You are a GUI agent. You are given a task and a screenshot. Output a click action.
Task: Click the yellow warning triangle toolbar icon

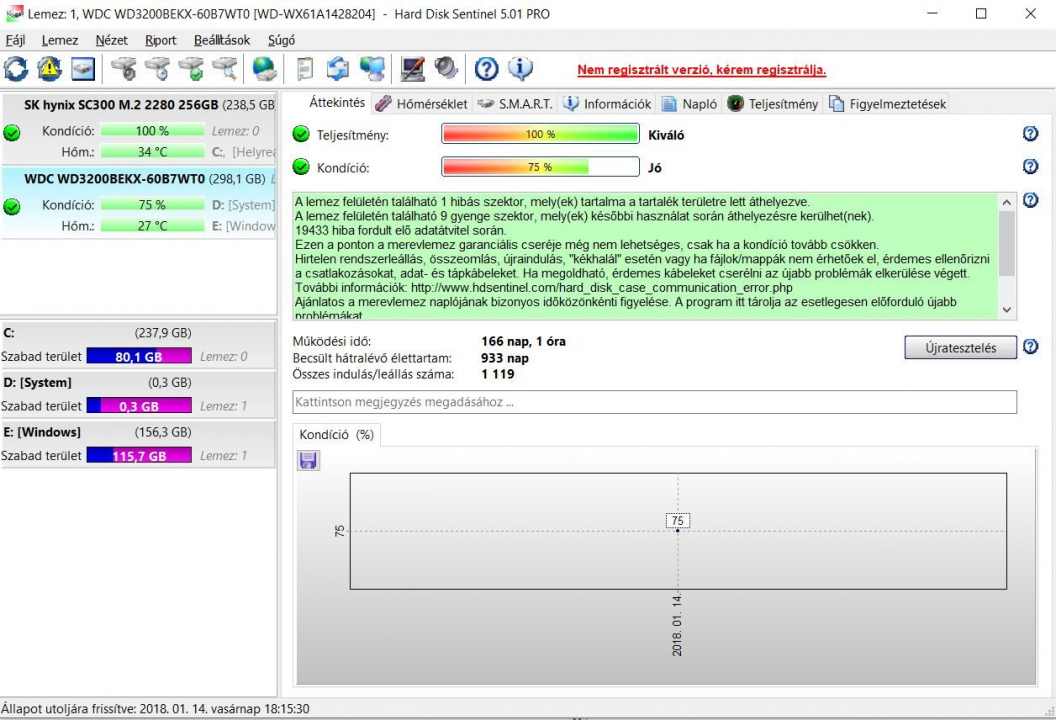[49, 68]
